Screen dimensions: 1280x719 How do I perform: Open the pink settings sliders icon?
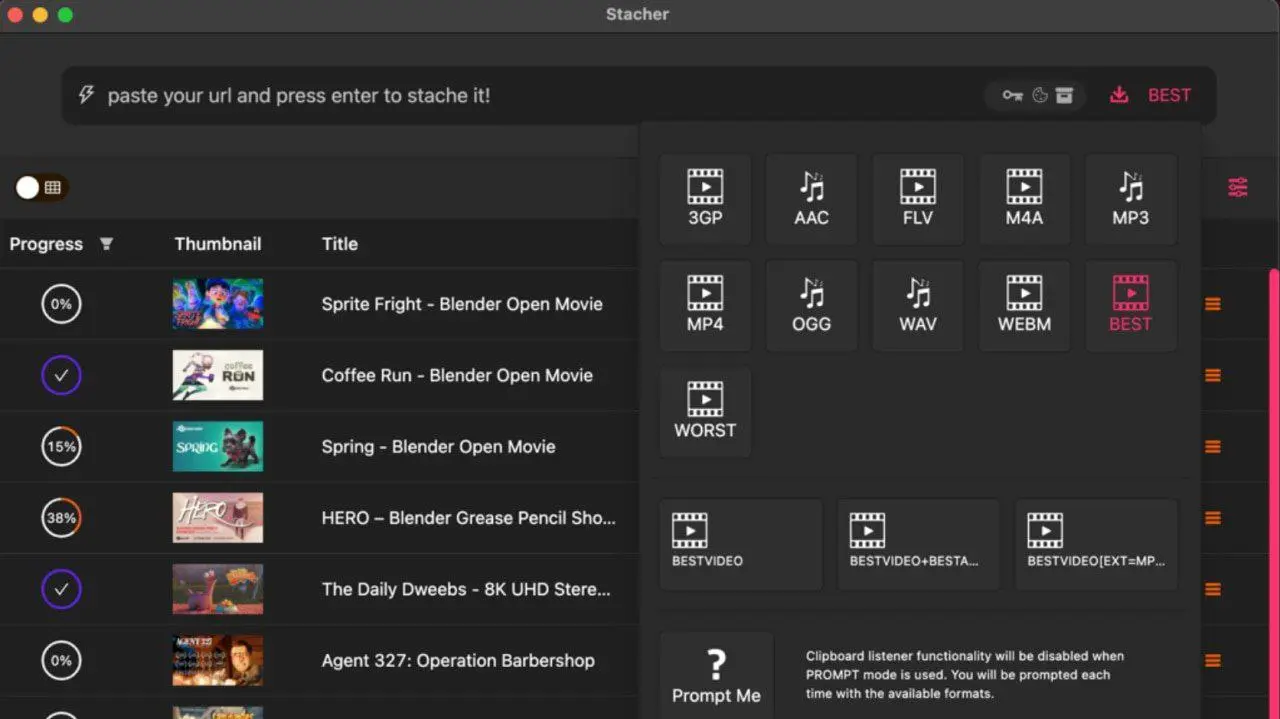coord(1238,187)
